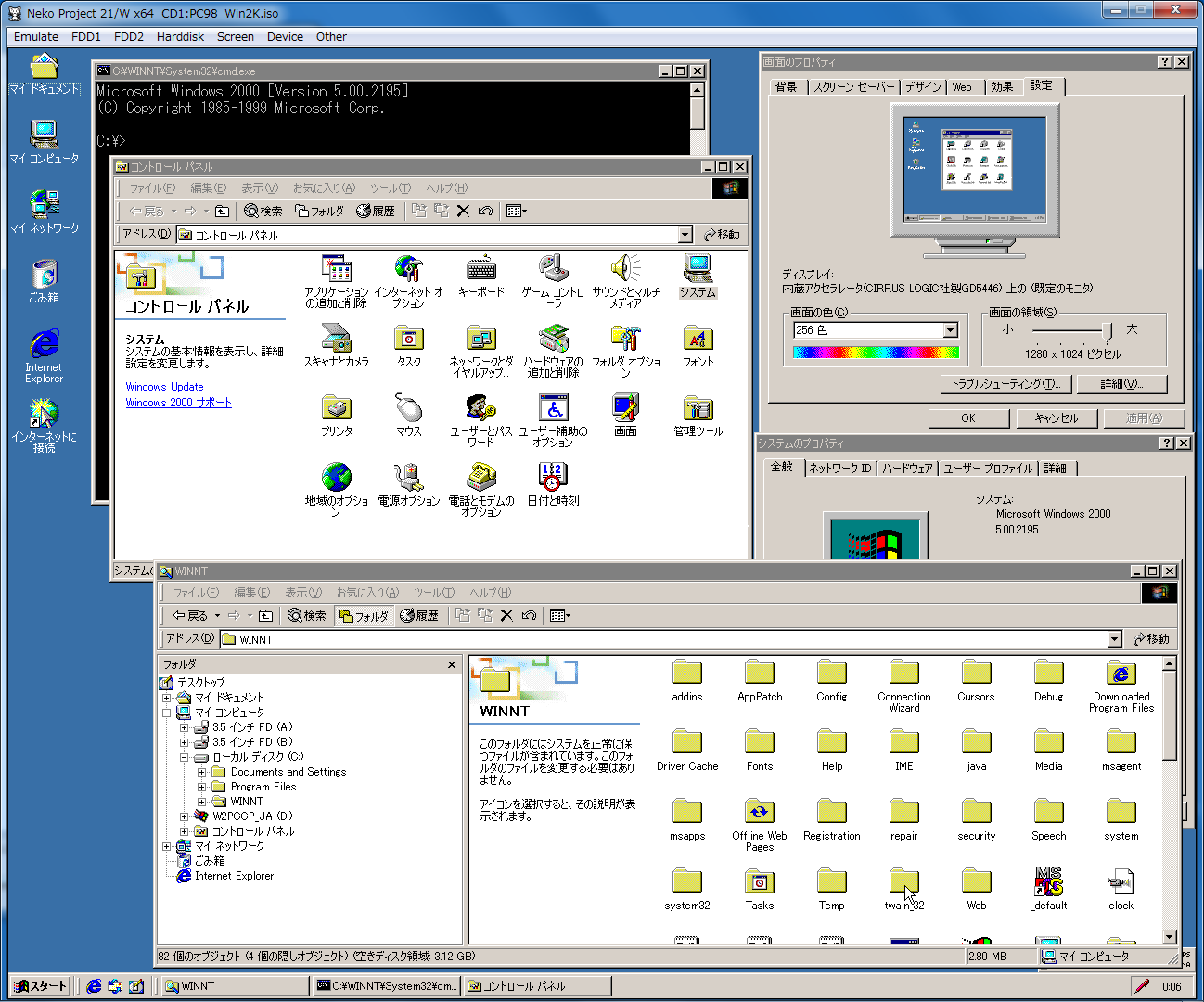1204x1002 pixels.
Task: Open the ごみ箱 (Recycle Bin) desktop icon
Action: 44,276
